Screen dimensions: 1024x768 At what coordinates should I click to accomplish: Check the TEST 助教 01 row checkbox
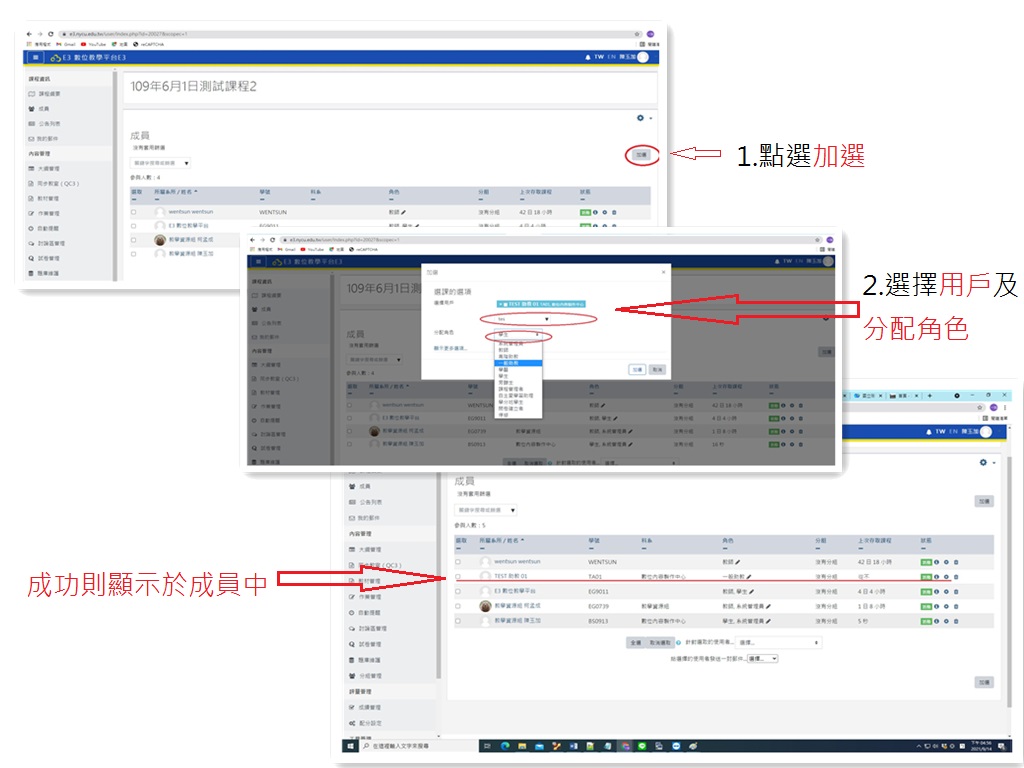click(458, 577)
